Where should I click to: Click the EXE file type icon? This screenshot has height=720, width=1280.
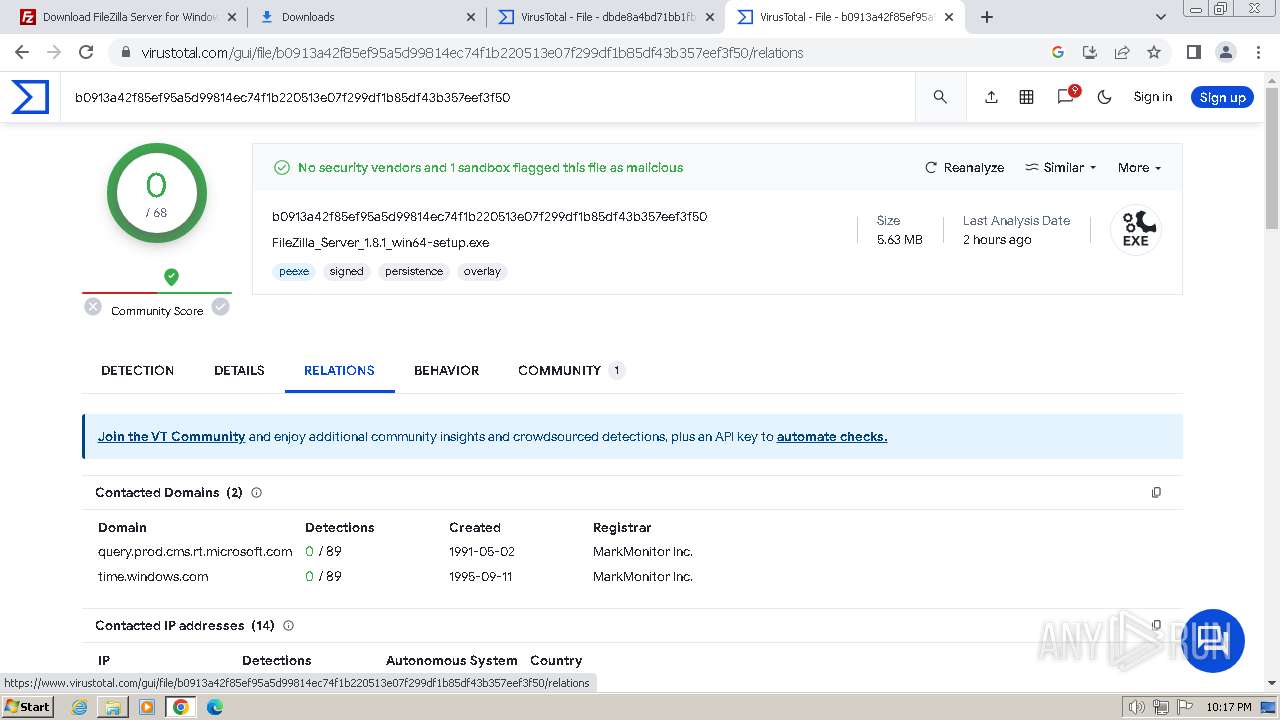(1135, 229)
